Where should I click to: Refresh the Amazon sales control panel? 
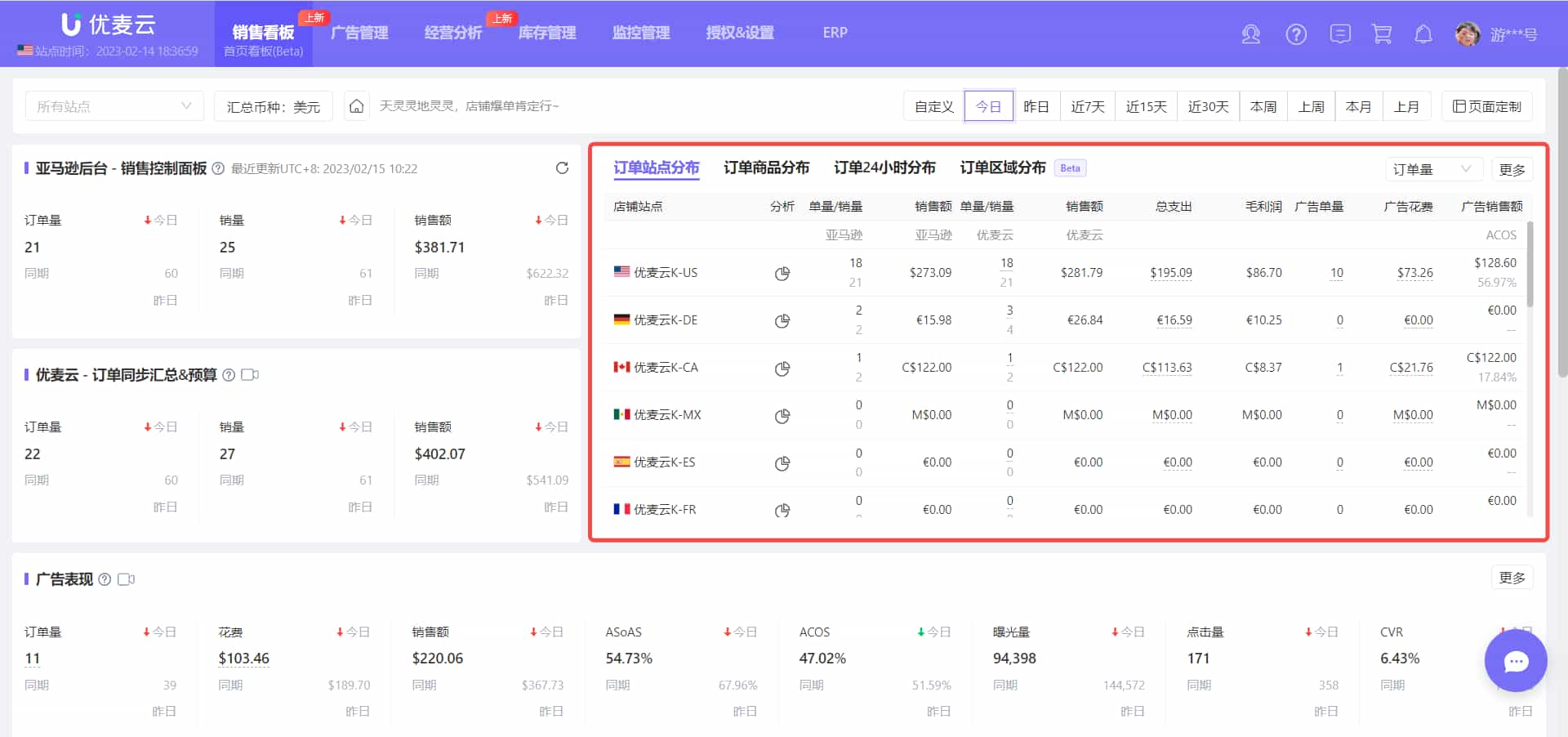(562, 167)
